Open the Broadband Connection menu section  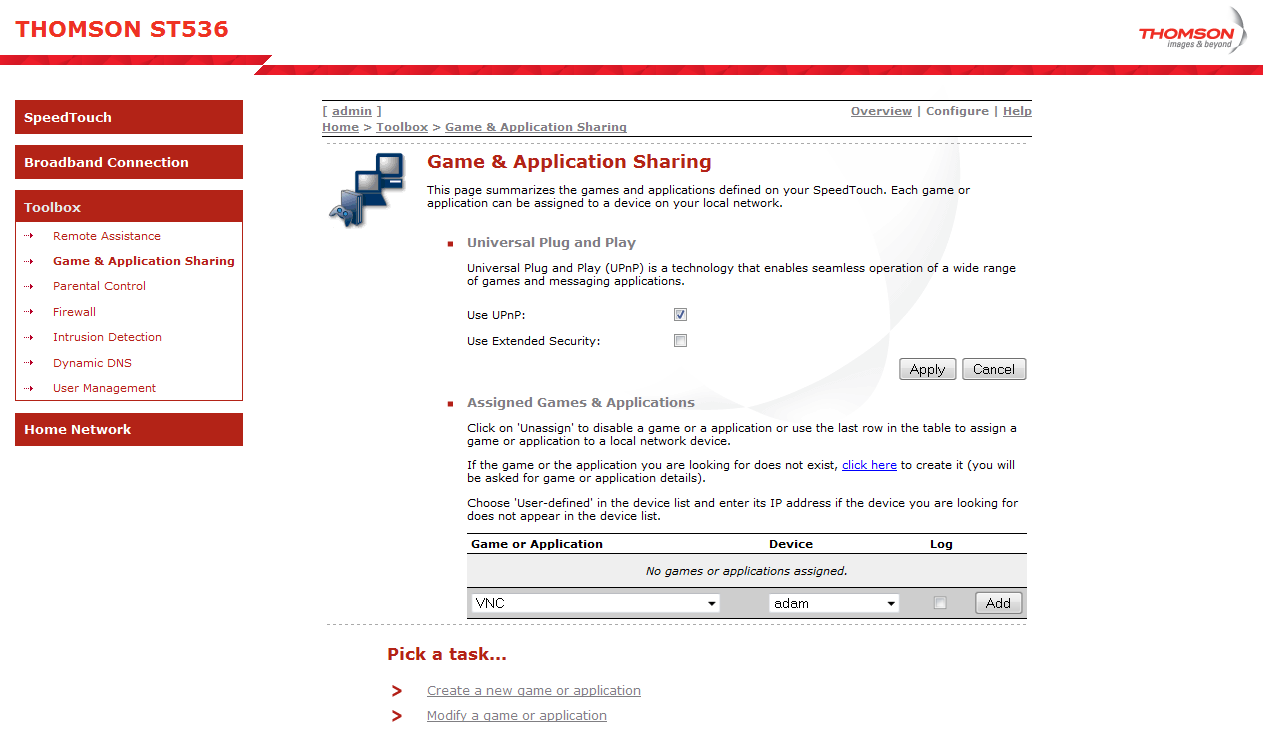point(129,162)
